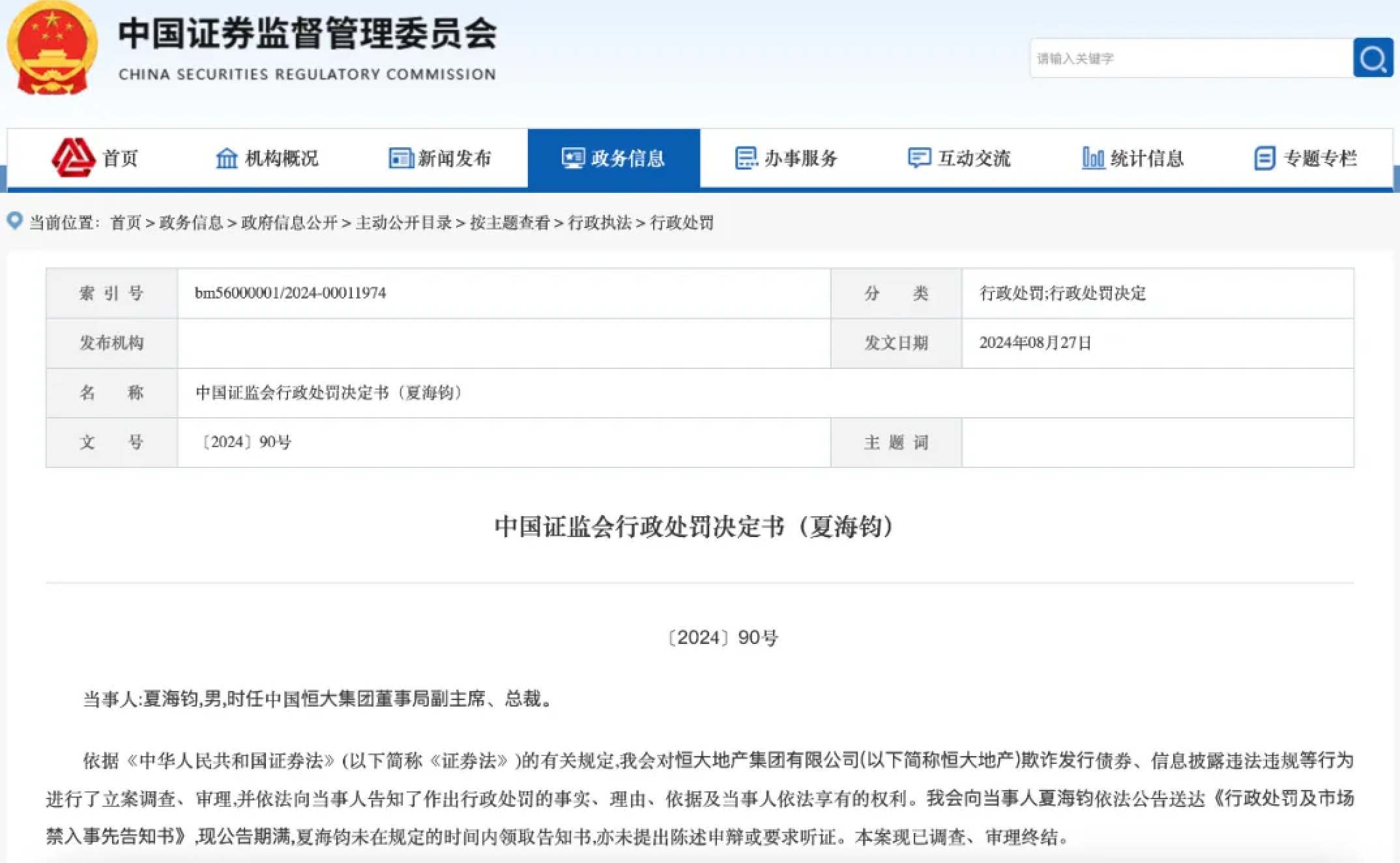Open the 首页 navigation tab
Viewport: 1400px width, 863px height.
pos(95,158)
